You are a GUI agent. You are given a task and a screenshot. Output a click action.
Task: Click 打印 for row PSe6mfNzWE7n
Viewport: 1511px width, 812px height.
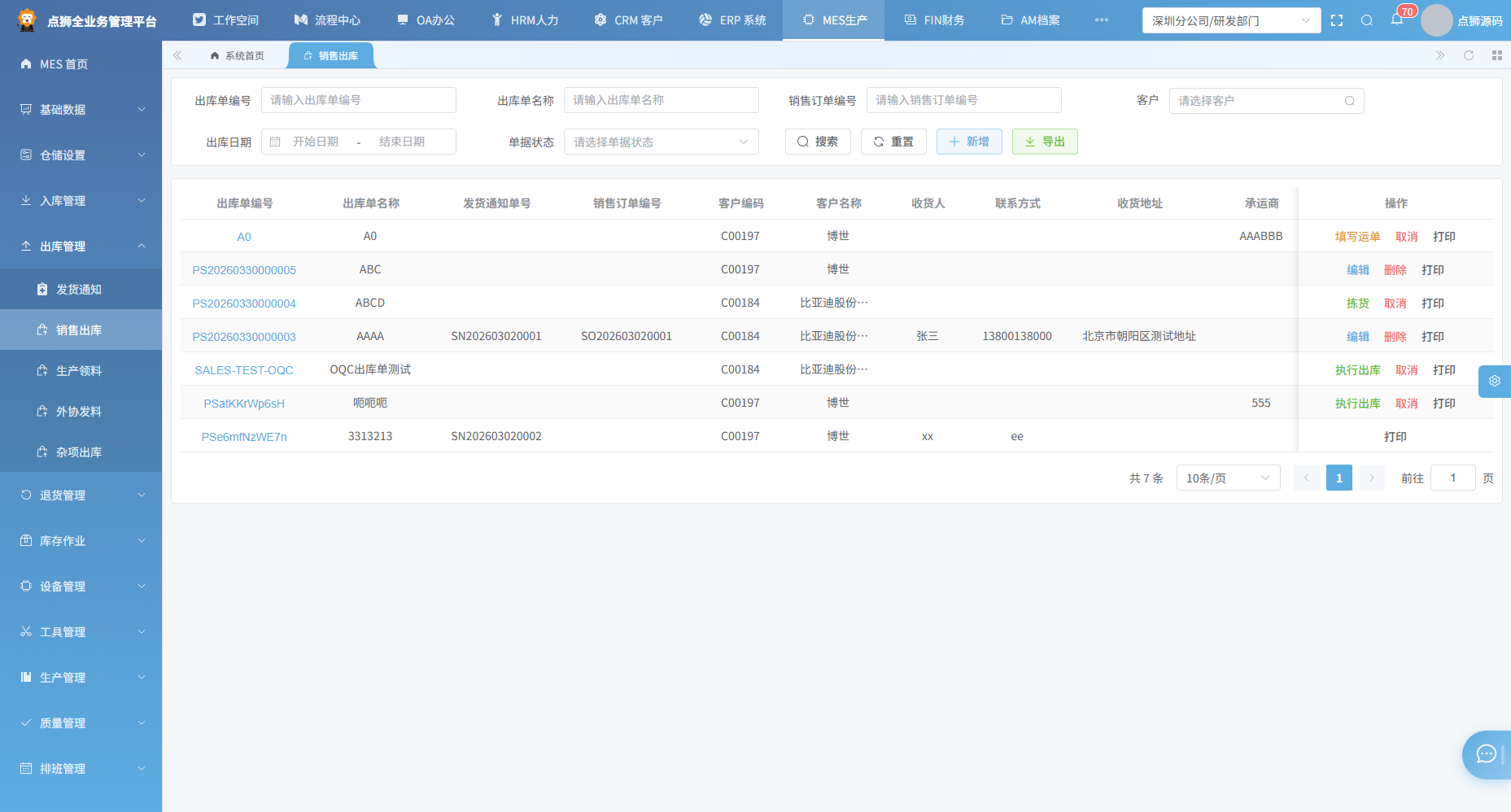coord(1395,437)
